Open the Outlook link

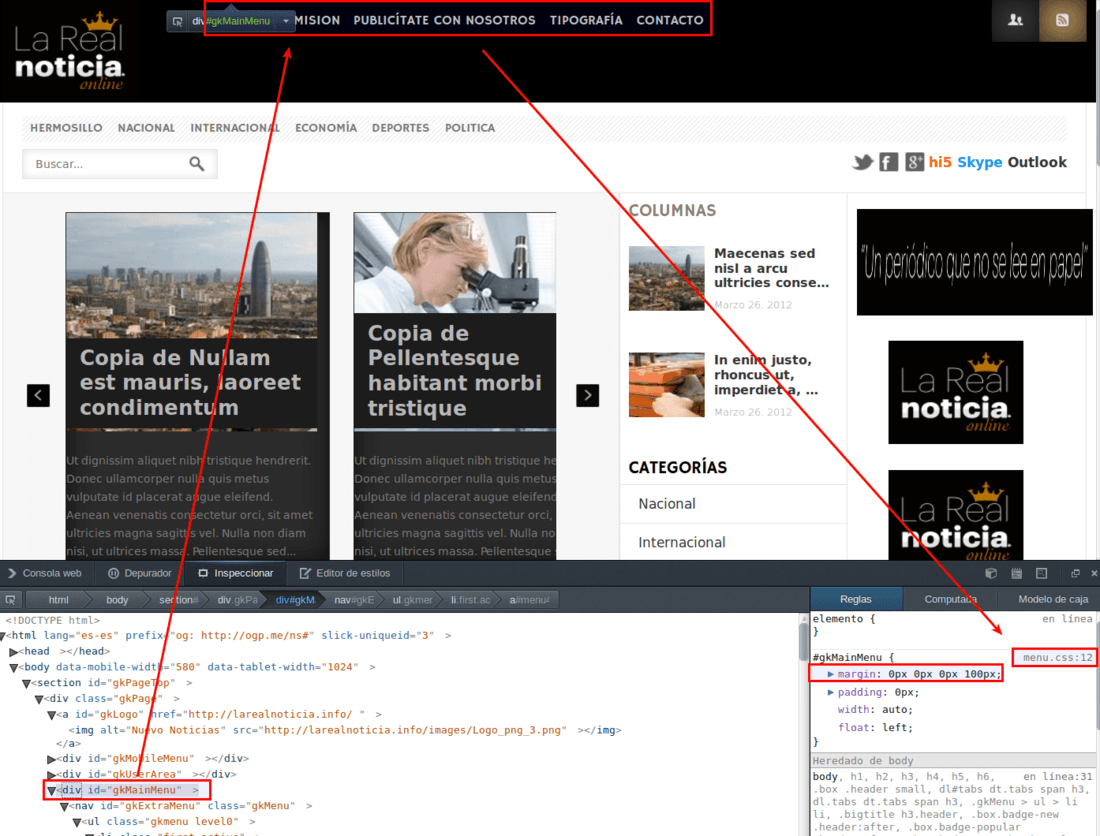(1038, 162)
